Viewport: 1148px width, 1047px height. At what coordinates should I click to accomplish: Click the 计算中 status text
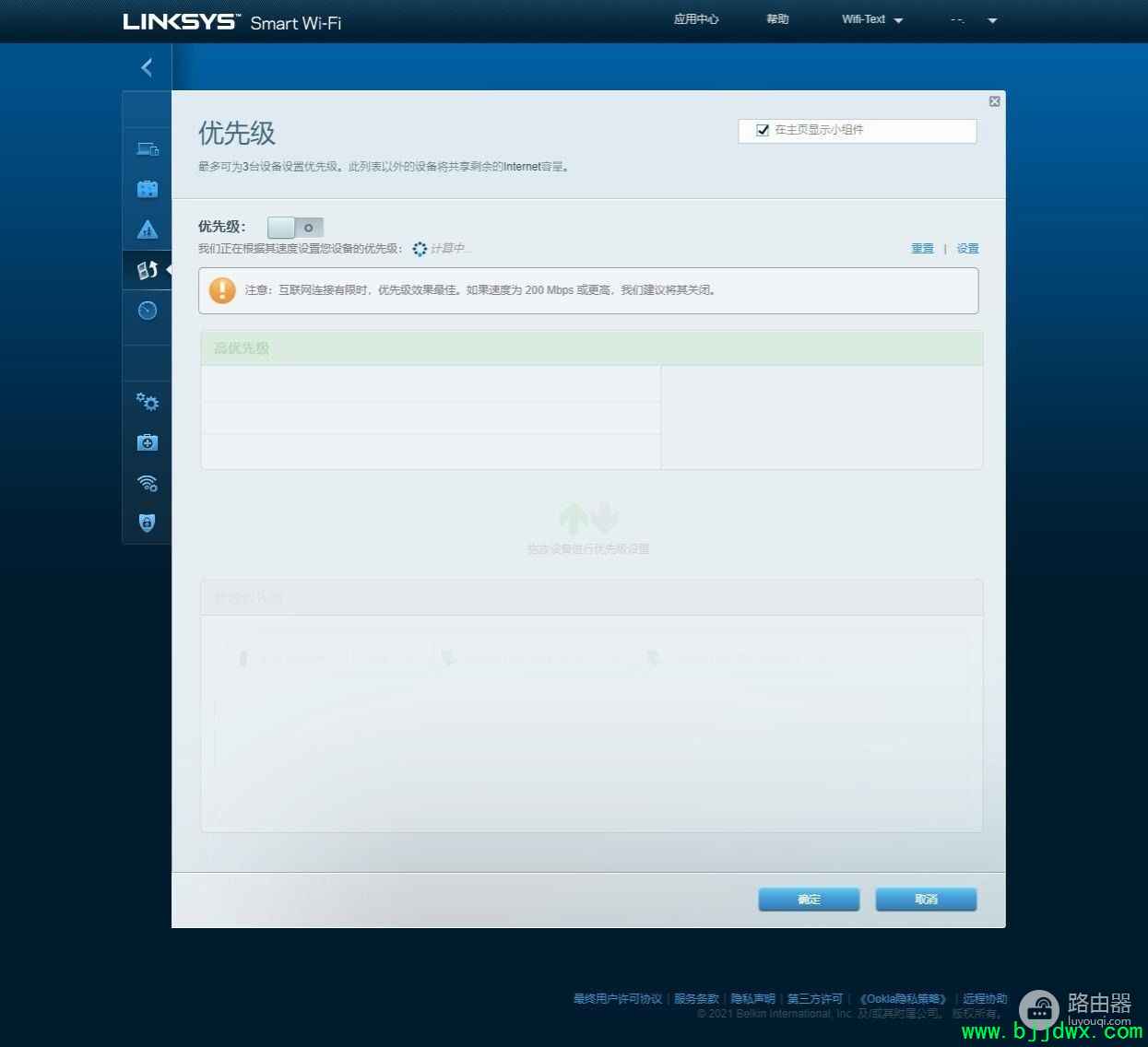point(451,249)
